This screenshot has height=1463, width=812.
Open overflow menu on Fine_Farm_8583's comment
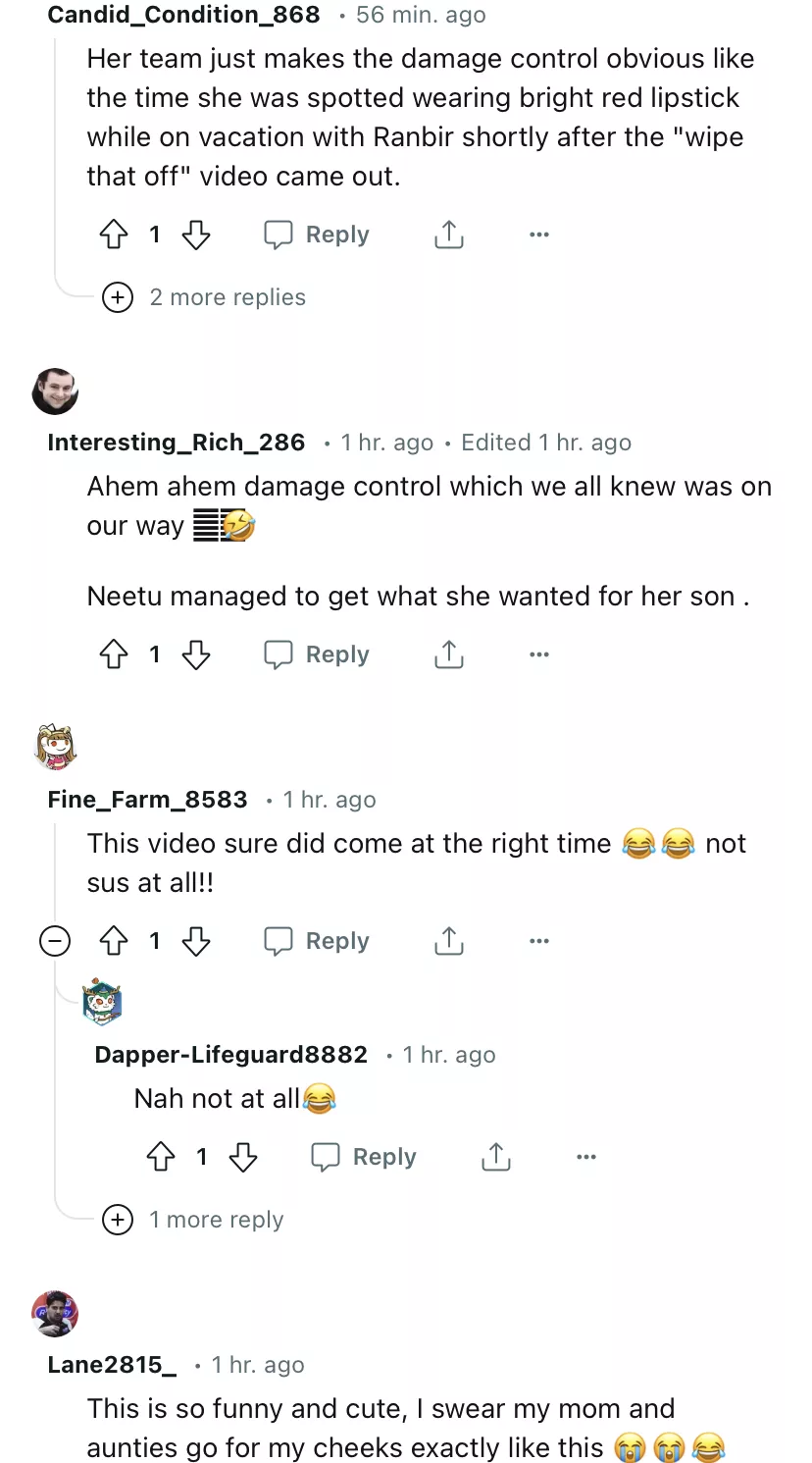[x=538, y=941]
